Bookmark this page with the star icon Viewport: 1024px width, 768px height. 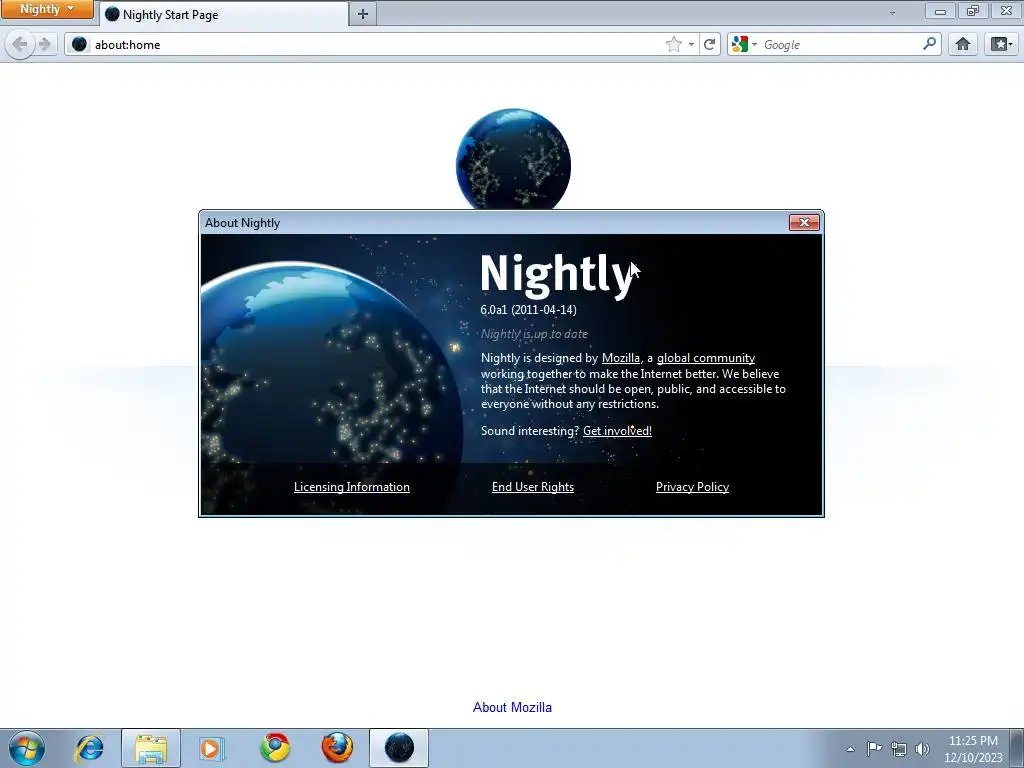pos(673,44)
